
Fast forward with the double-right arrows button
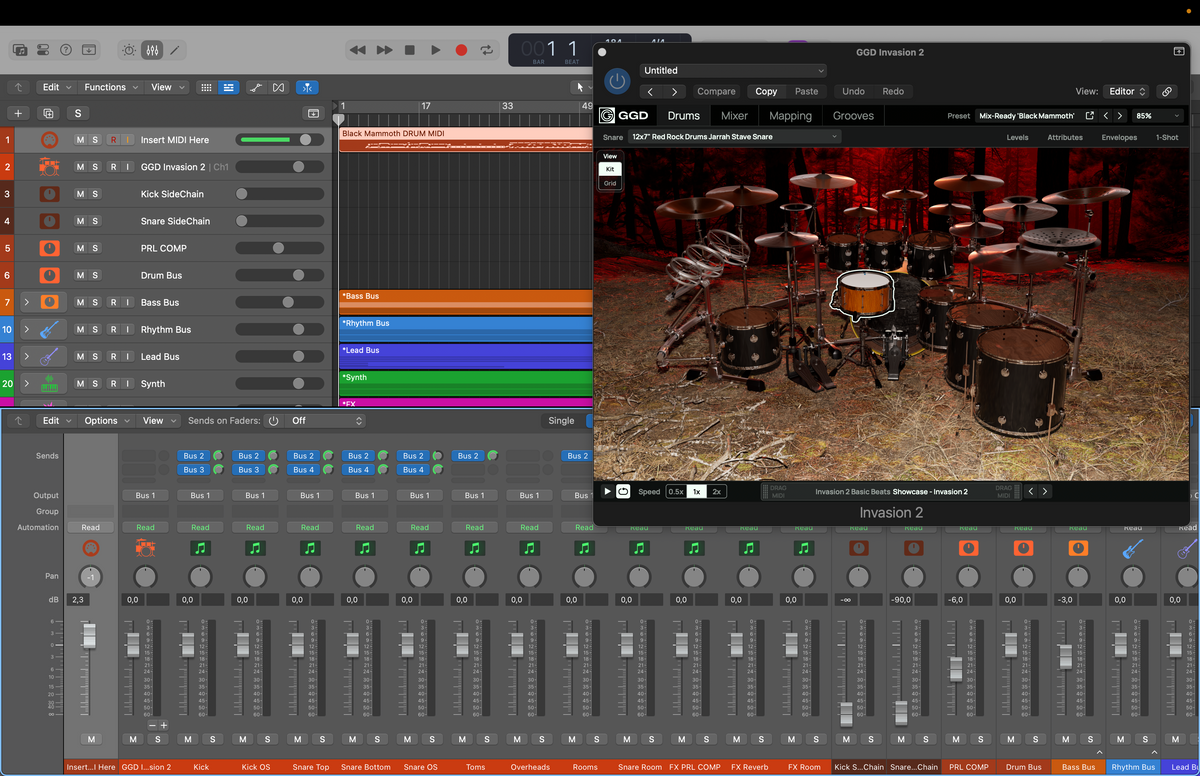pos(383,50)
